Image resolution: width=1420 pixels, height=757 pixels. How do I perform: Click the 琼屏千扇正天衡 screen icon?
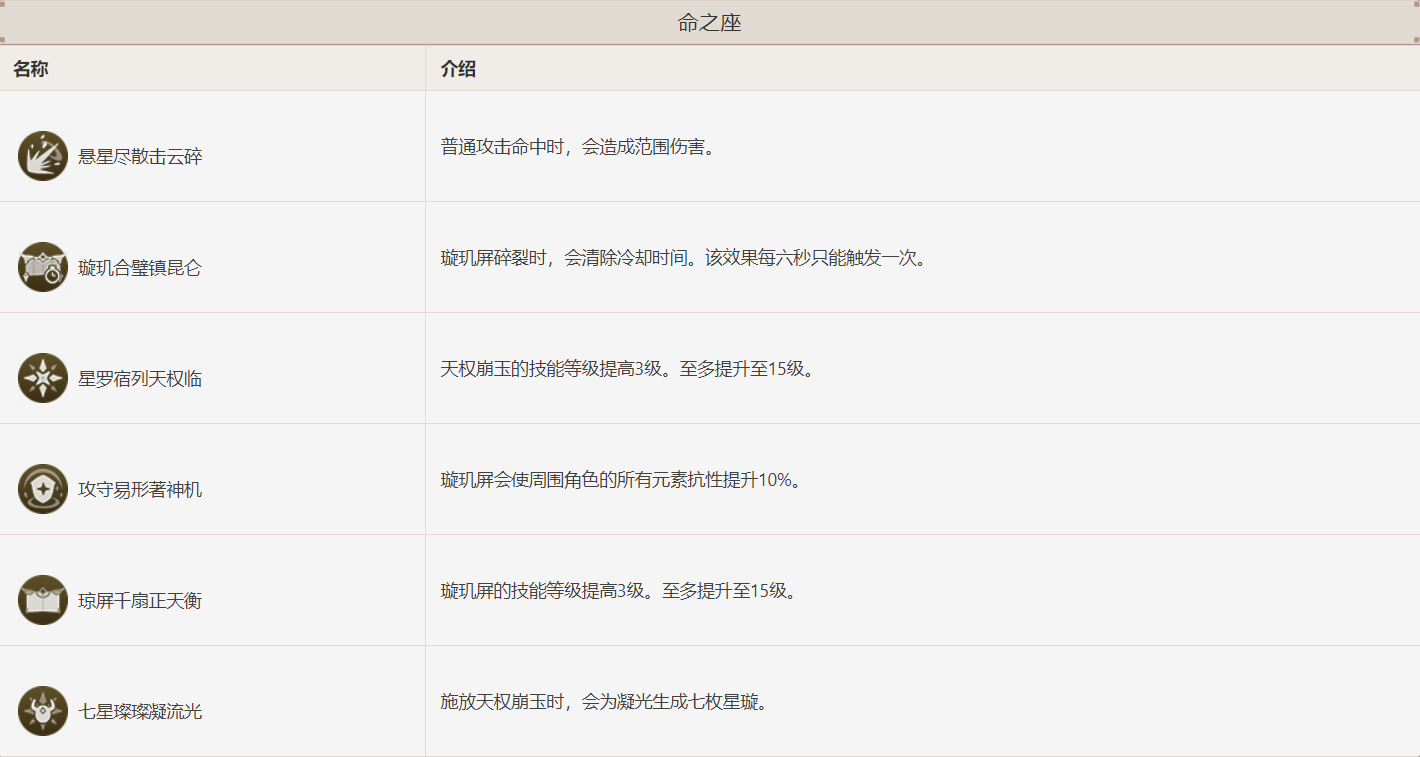click(43, 600)
